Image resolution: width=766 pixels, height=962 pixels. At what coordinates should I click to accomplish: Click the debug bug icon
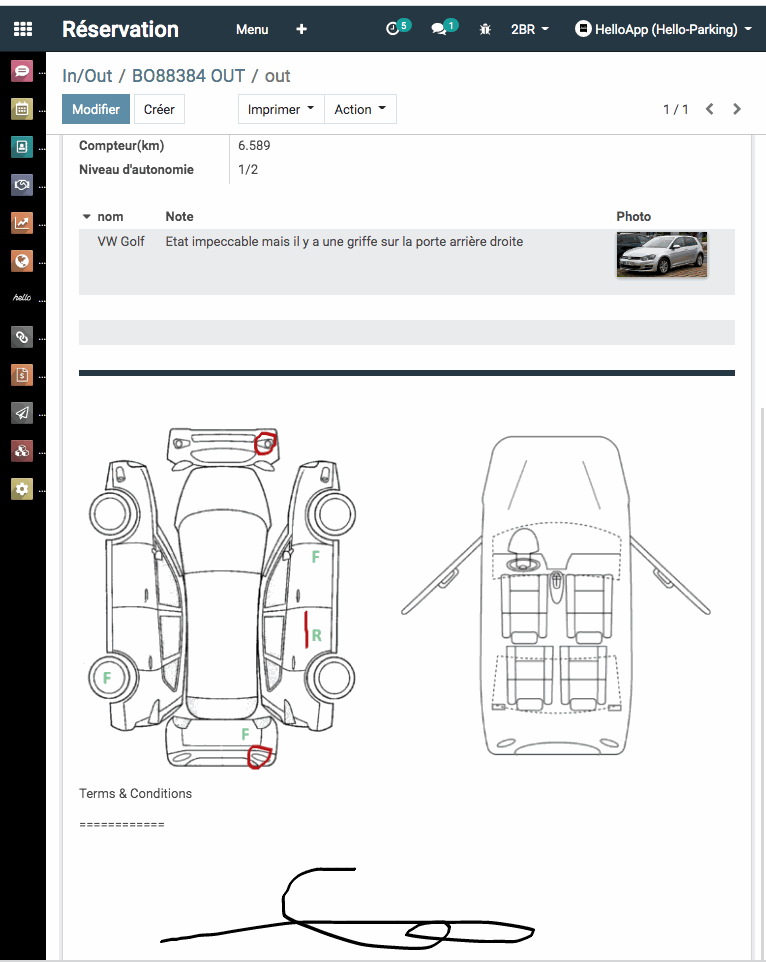point(485,30)
